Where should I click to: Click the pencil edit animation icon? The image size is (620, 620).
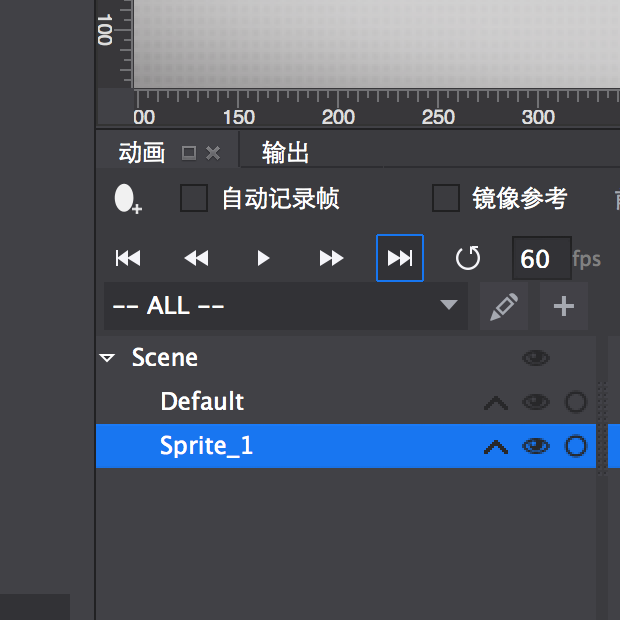point(504,306)
